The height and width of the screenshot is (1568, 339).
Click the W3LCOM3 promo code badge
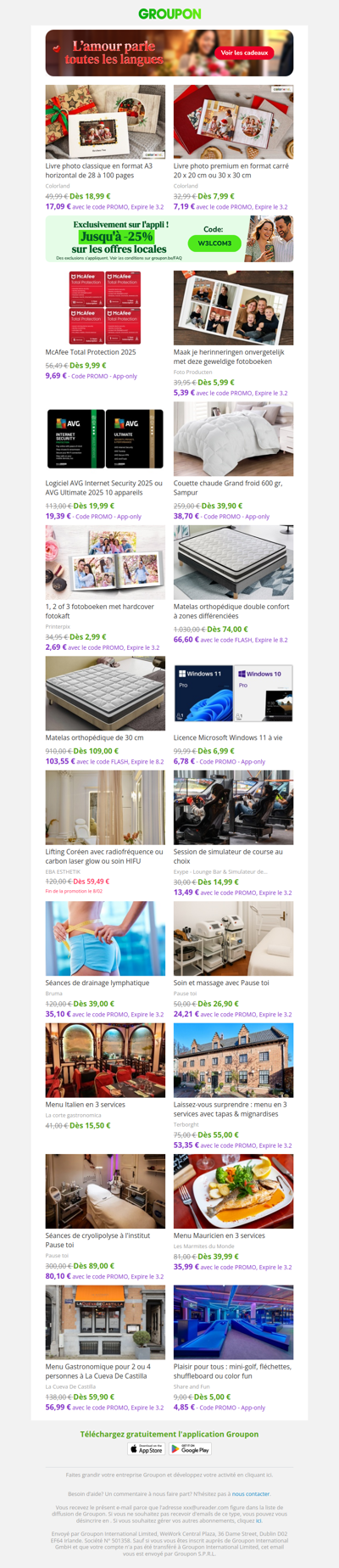tap(214, 243)
